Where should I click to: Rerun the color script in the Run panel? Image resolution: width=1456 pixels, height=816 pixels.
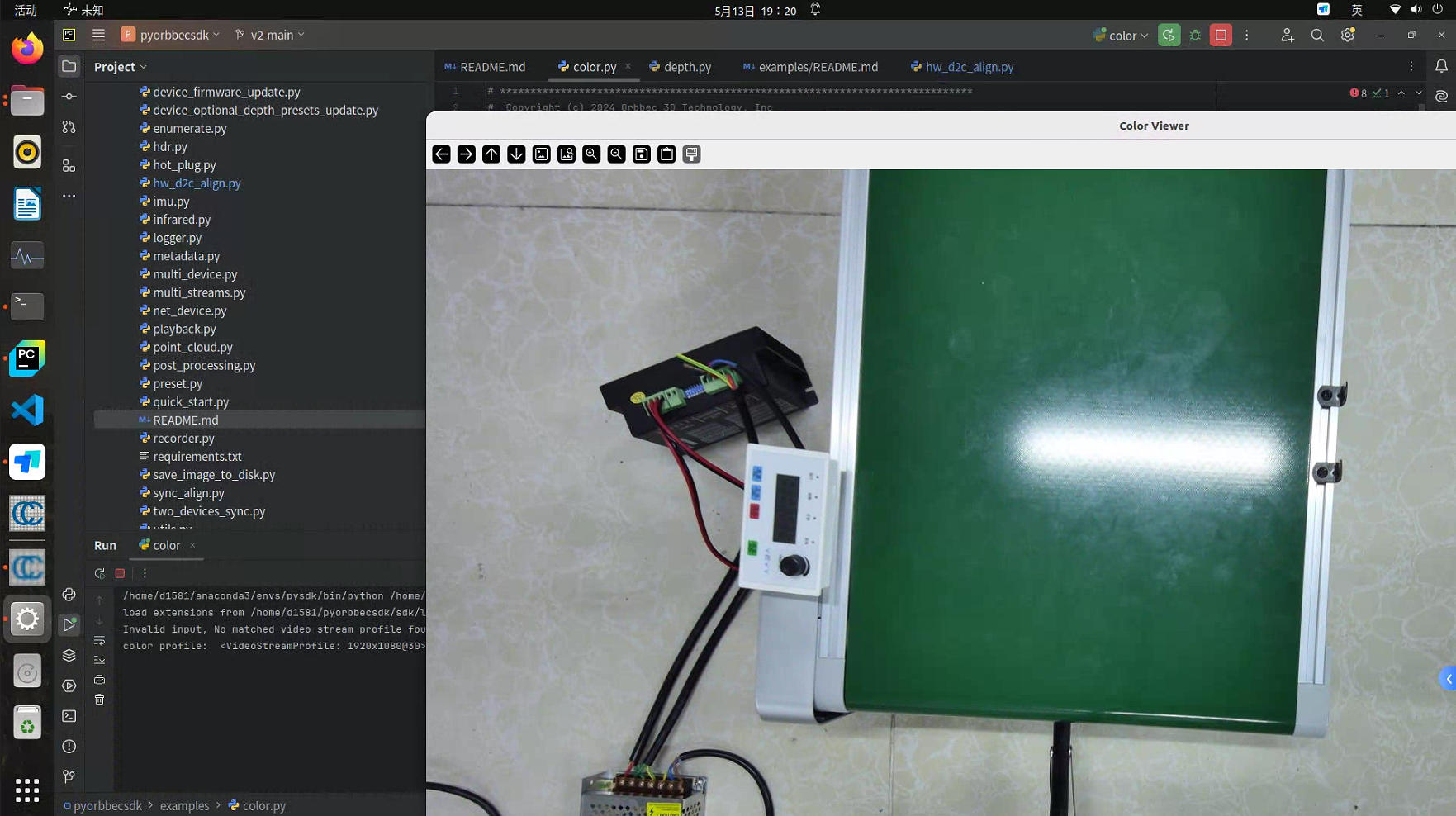click(100, 573)
